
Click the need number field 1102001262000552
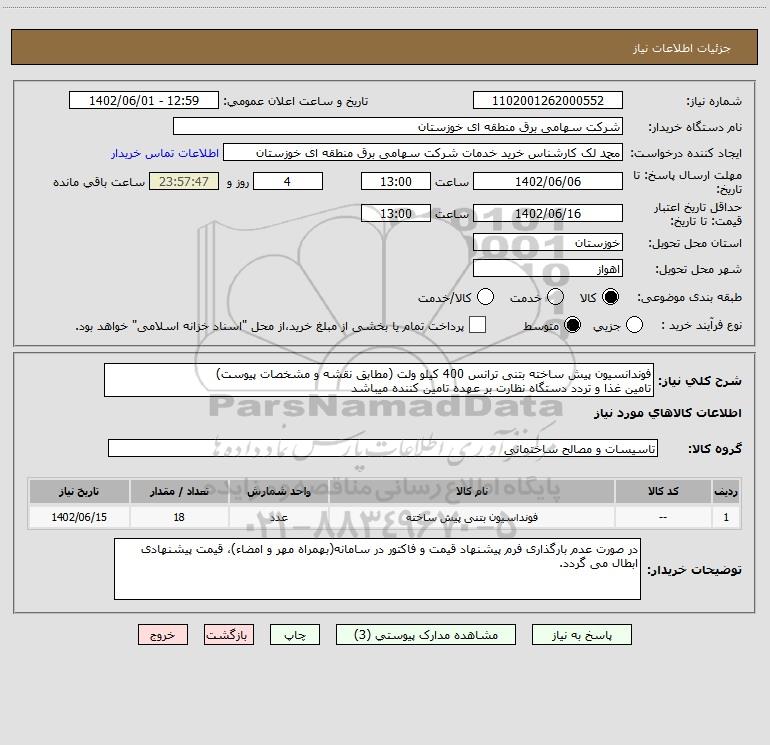point(548,101)
